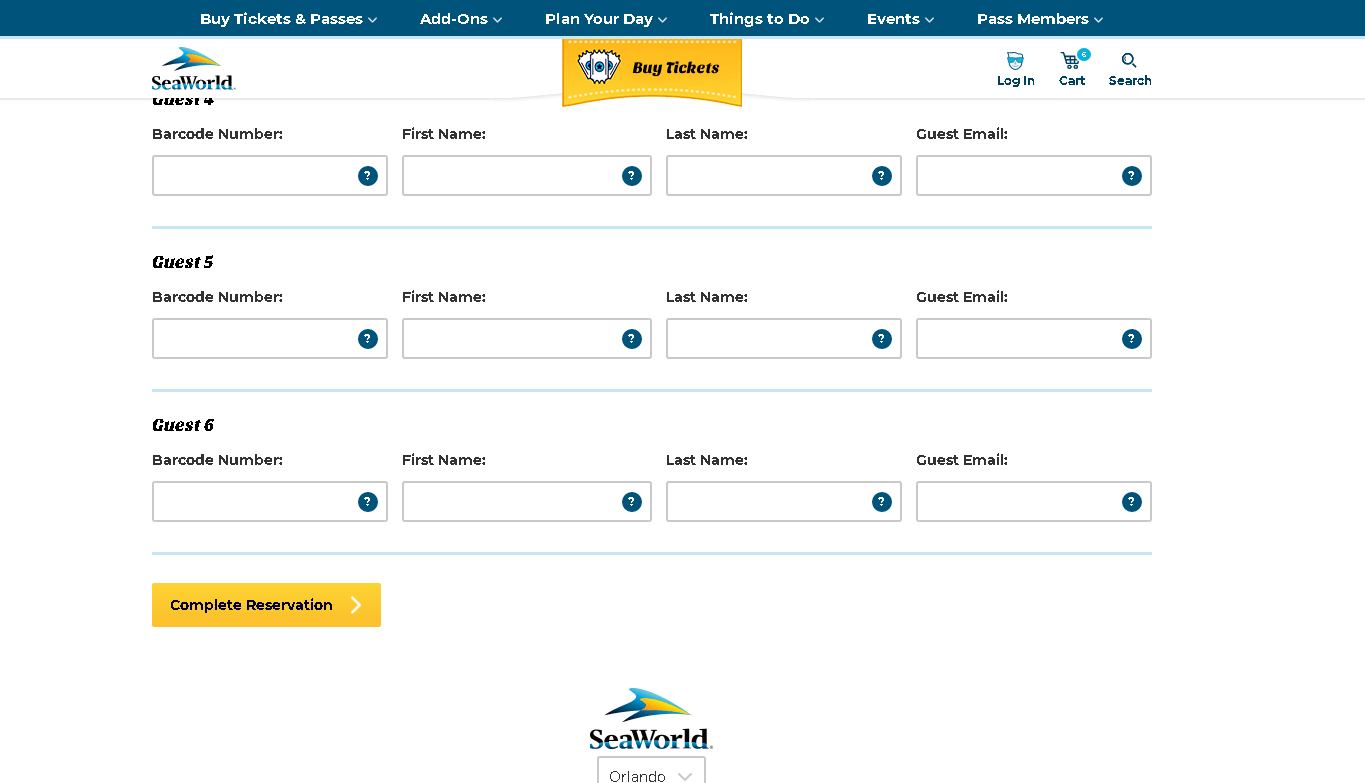Click the Guest 6 heading

(183, 425)
